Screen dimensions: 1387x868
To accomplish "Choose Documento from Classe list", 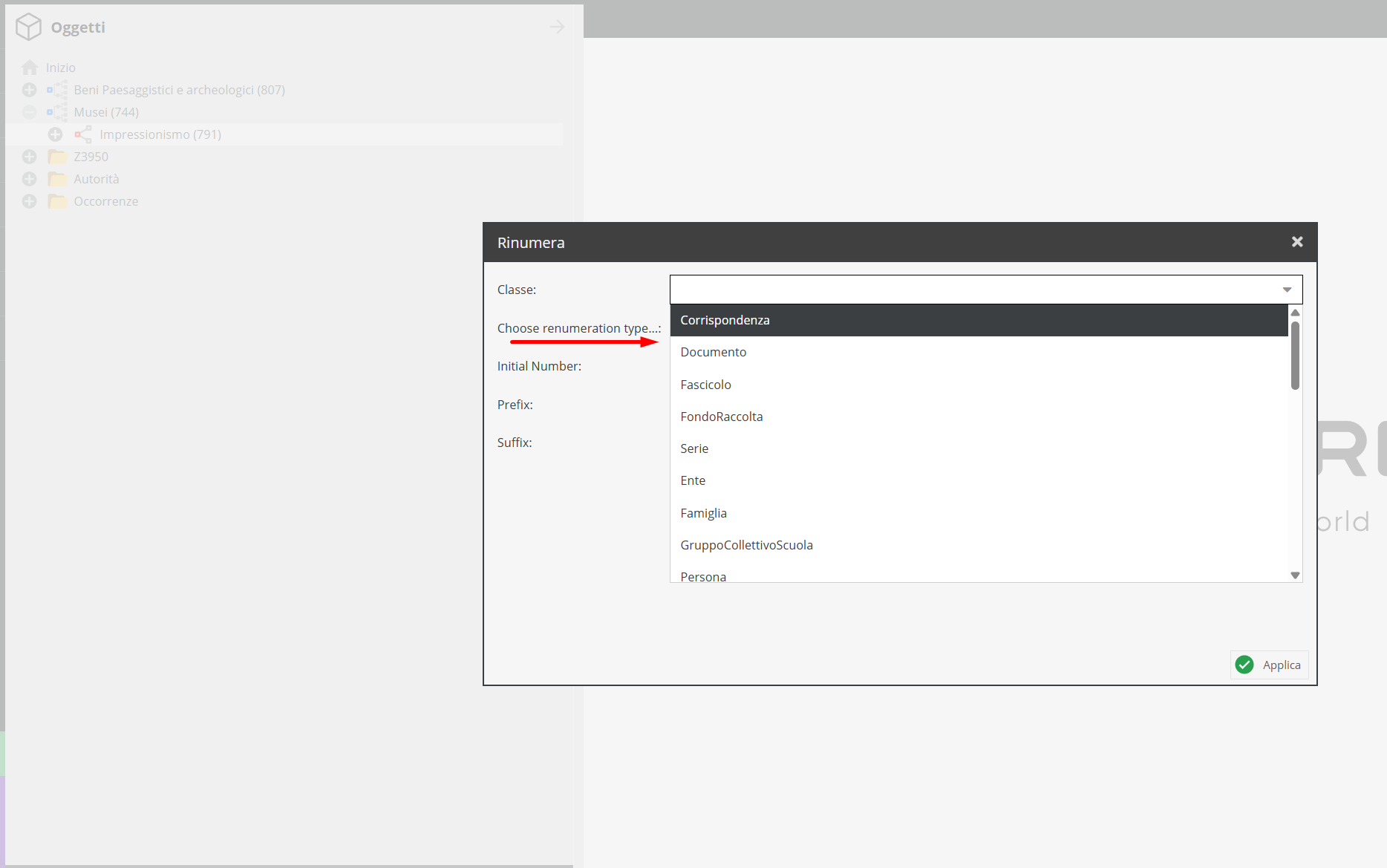I will (979, 352).
